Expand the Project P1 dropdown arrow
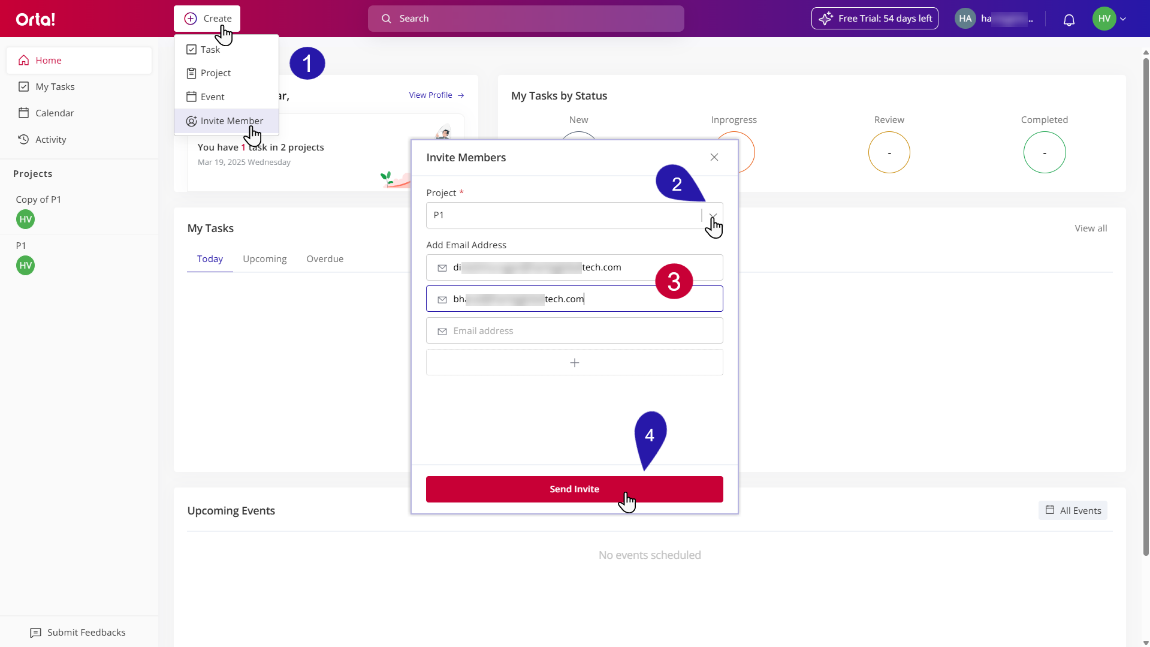 point(712,216)
